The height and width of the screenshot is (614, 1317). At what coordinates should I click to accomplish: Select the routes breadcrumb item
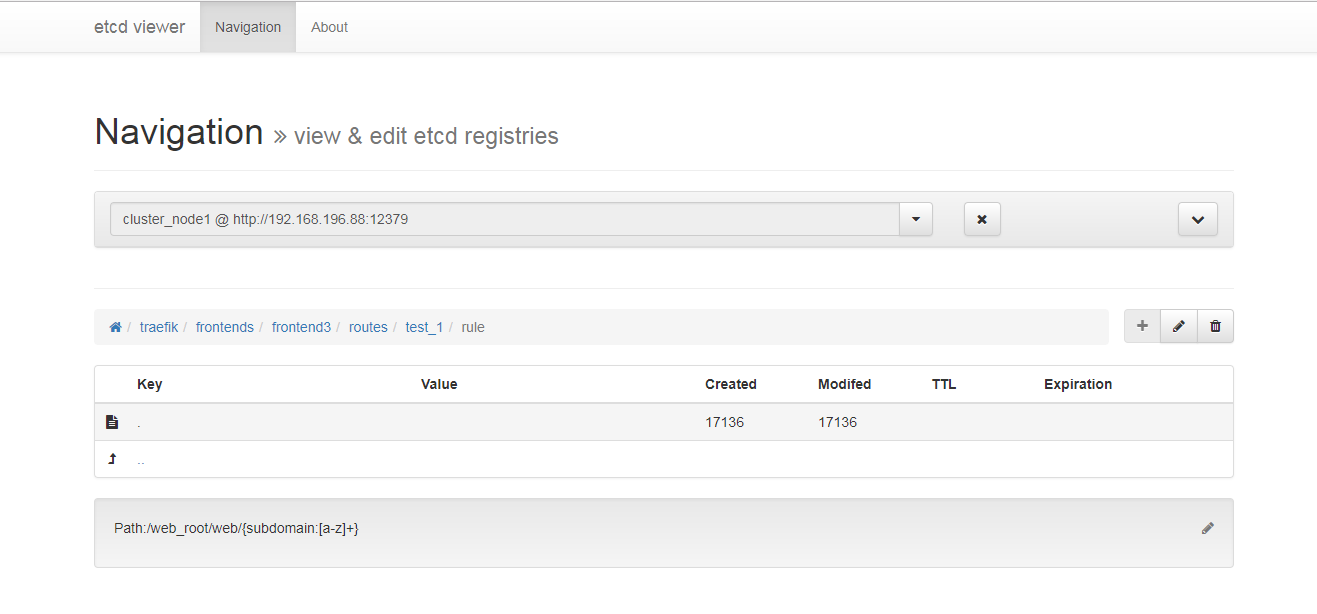tap(368, 327)
